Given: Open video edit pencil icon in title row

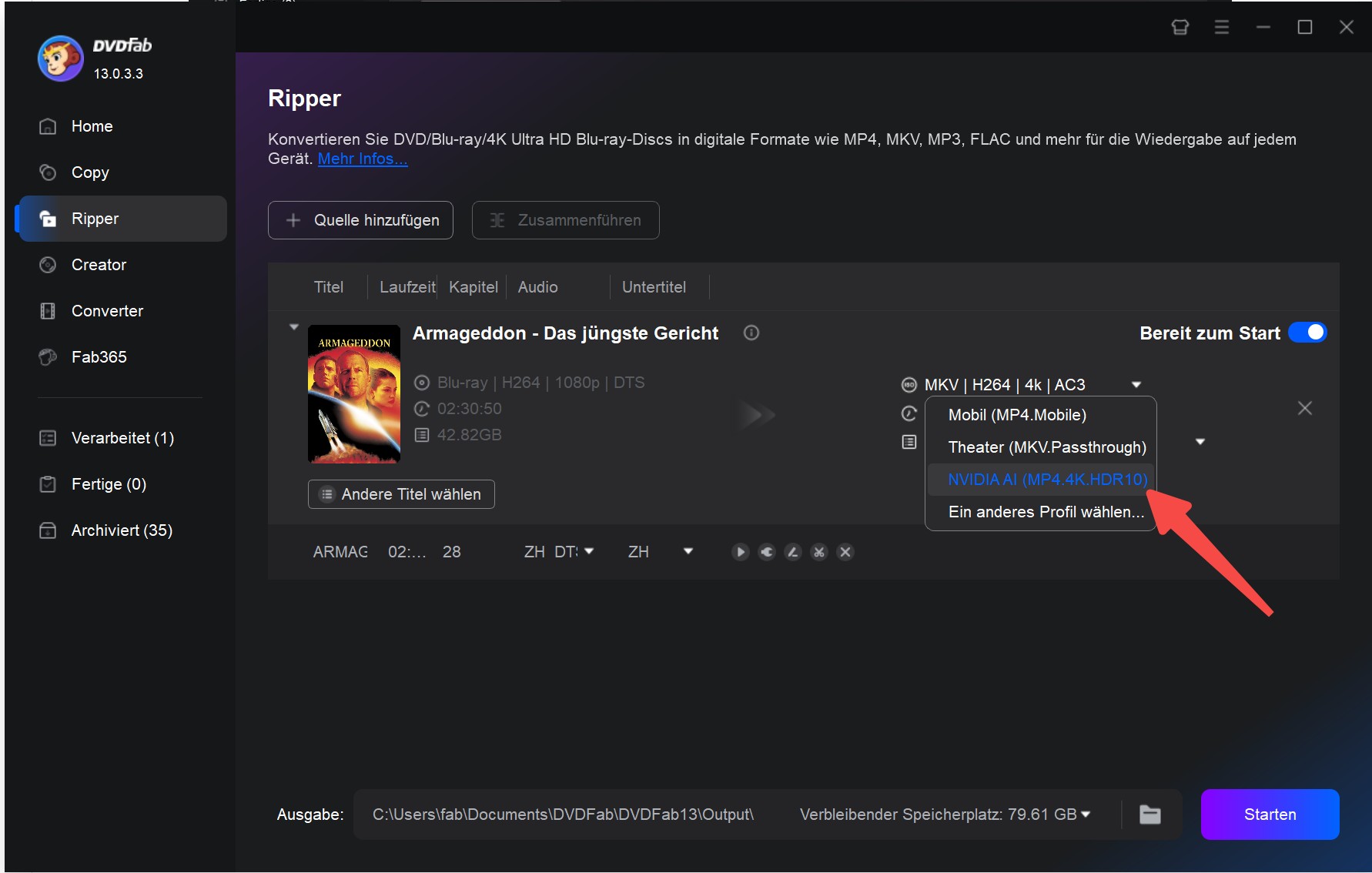Looking at the screenshot, I should click(x=793, y=552).
